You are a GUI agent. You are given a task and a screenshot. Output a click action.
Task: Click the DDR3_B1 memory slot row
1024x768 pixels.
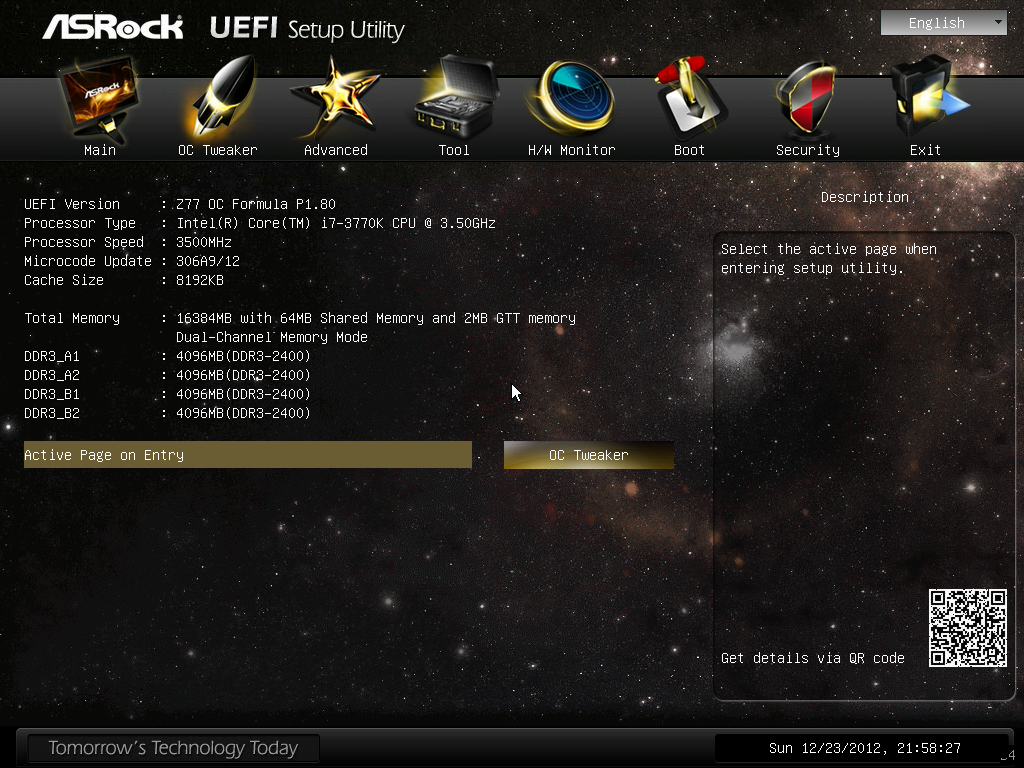coord(167,394)
